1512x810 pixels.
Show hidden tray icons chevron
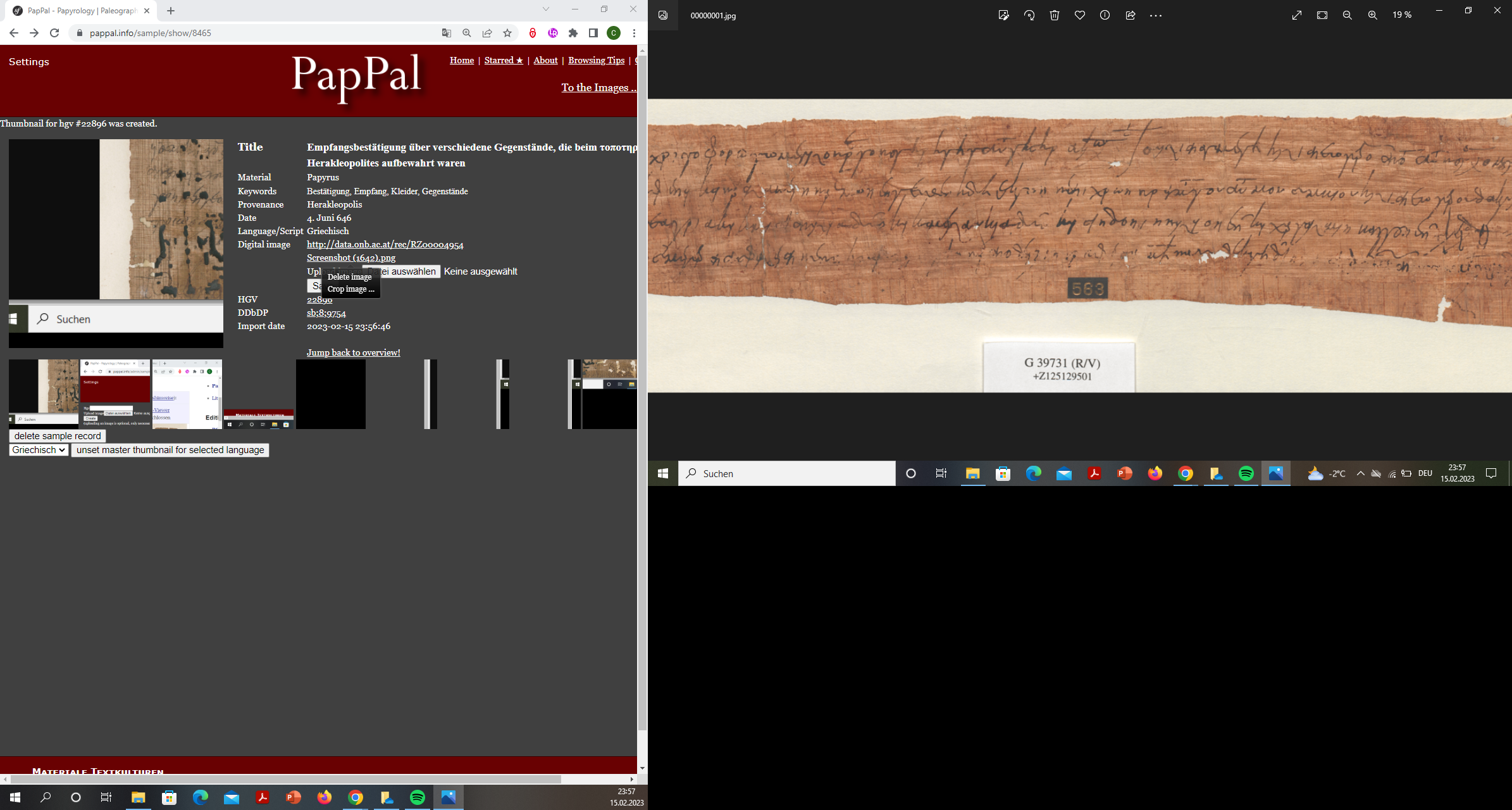[1360, 473]
